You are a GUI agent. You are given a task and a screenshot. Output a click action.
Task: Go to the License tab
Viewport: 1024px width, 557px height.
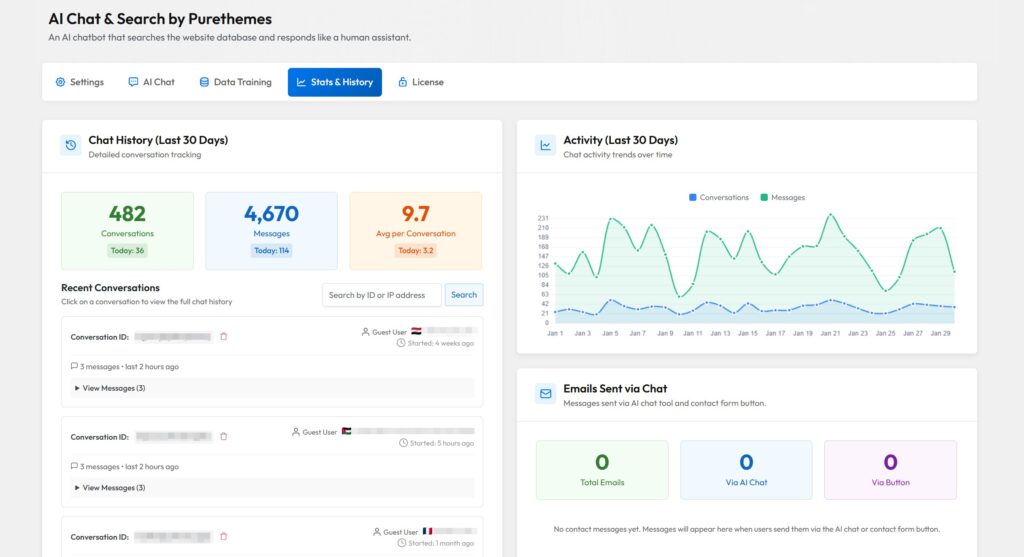point(421,82)
